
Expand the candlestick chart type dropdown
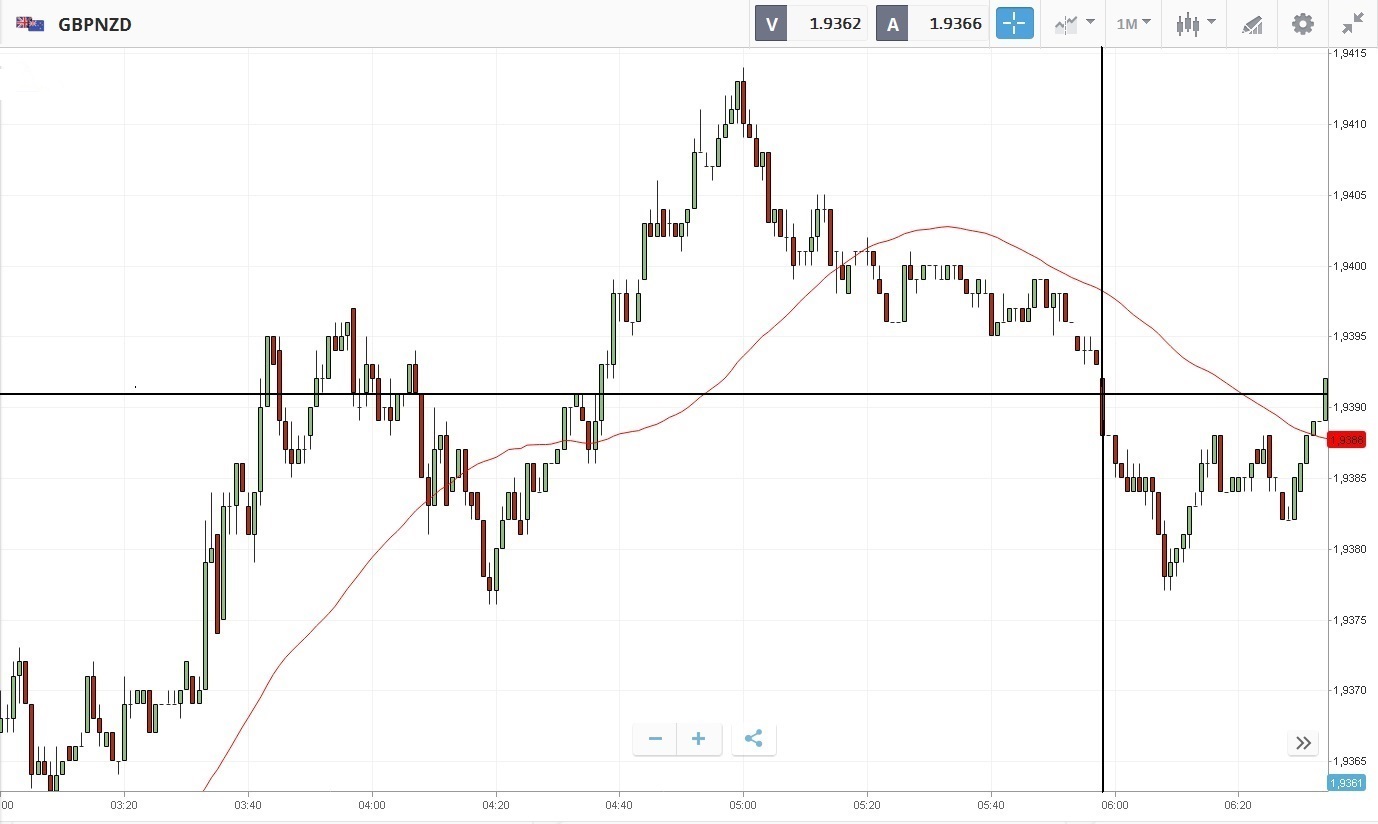[x=1195, y=23]
